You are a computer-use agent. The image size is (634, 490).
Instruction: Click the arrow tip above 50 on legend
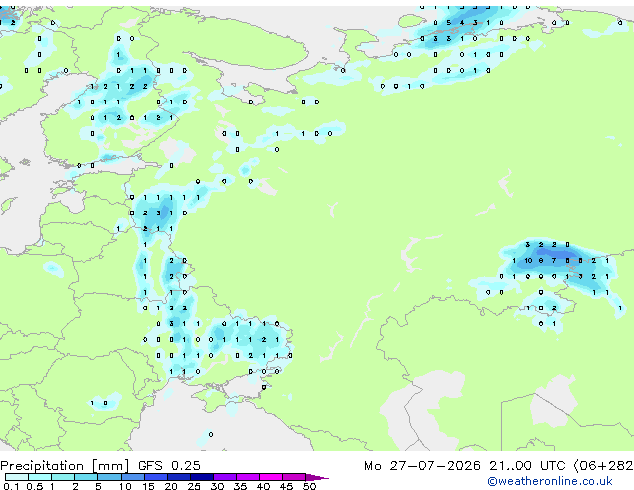click(x=317, y=477)
